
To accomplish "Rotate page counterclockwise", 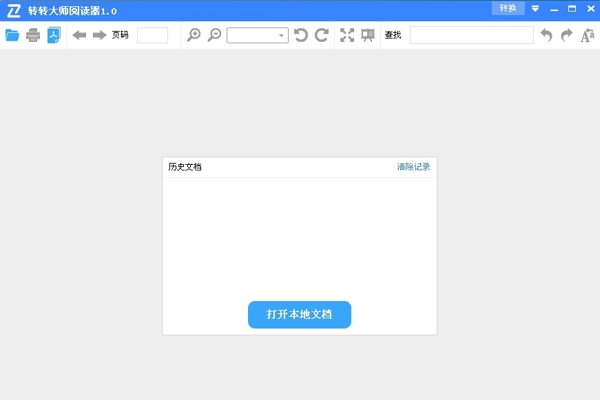I will click(300, 35).
